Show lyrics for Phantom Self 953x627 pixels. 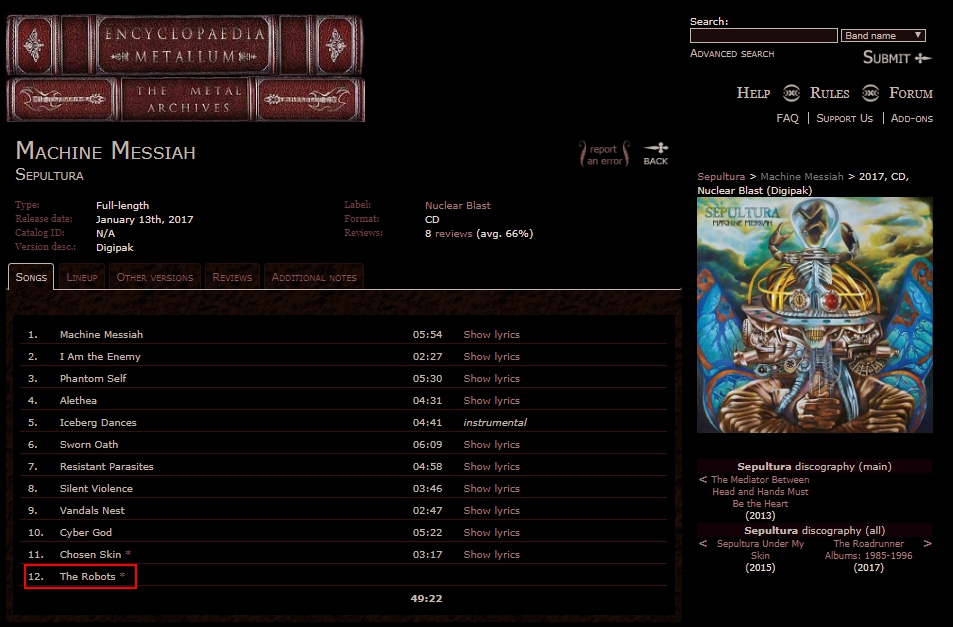click(x=492, y=379)
